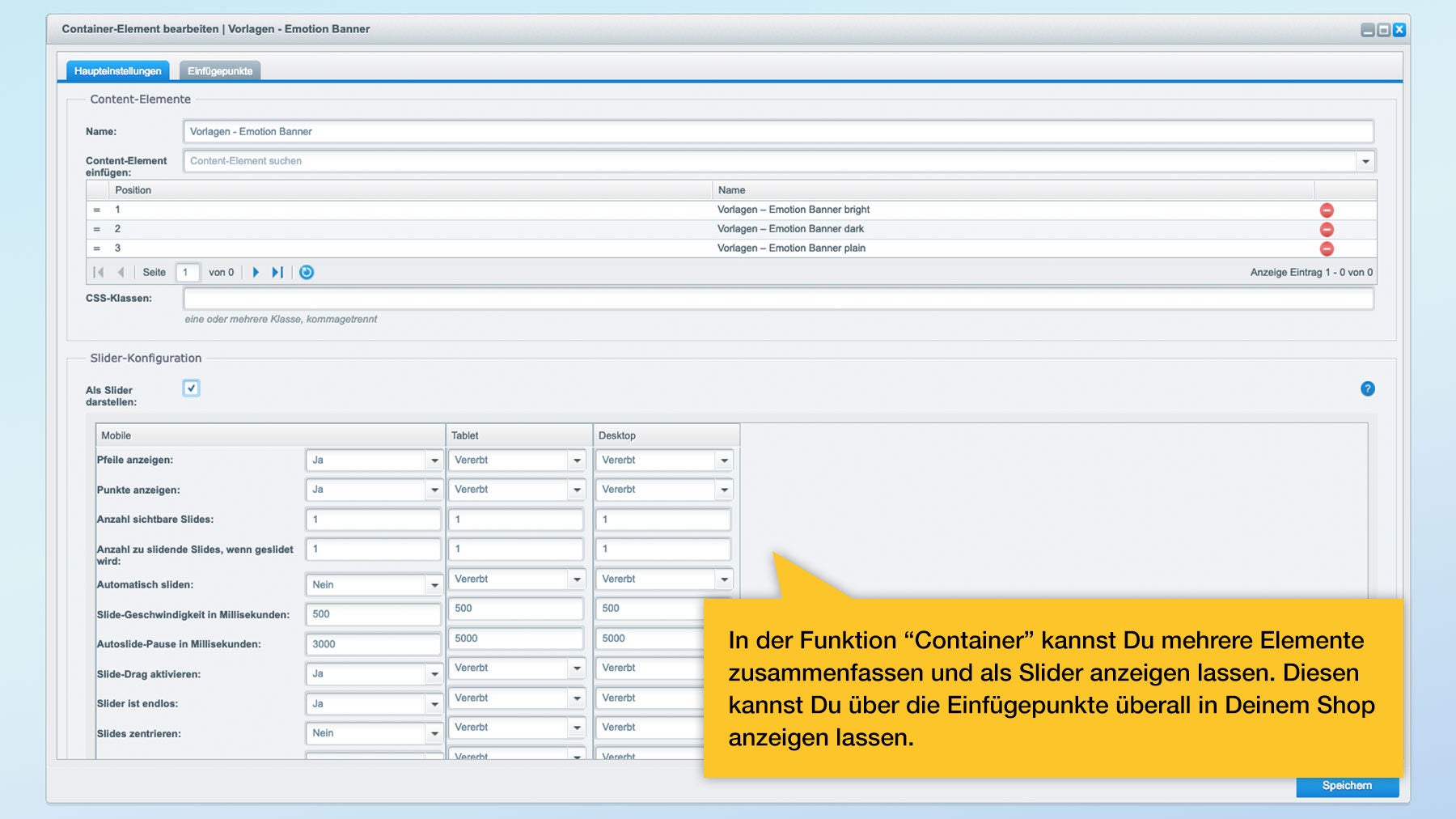Open Tablet Pfeile anzeigen dropdown
Screen dimensions: 1456x819
coord(577,460)
